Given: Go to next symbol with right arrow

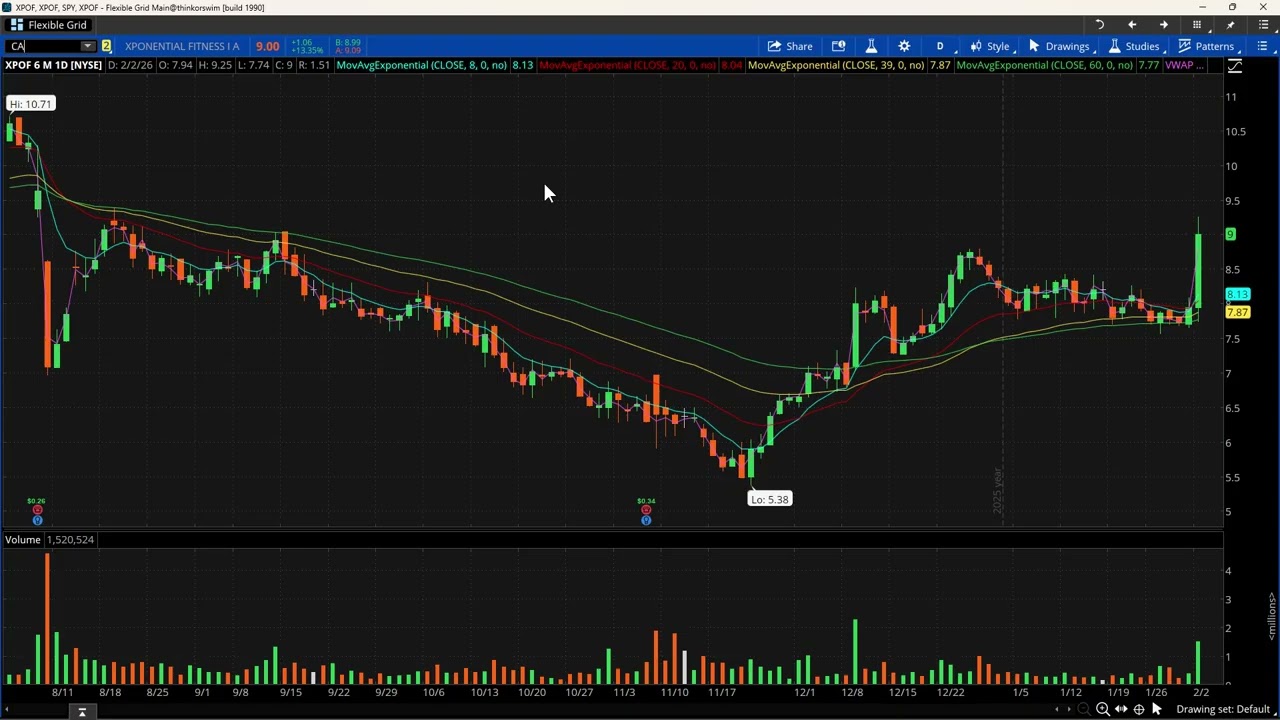Looking at the screenshot, I should click(x=1164, y=25).
